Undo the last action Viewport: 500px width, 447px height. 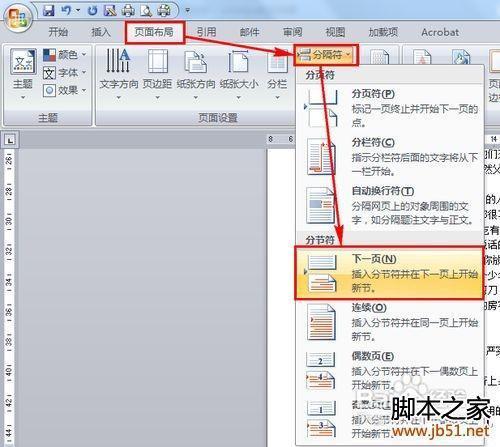tap(66, 11)
